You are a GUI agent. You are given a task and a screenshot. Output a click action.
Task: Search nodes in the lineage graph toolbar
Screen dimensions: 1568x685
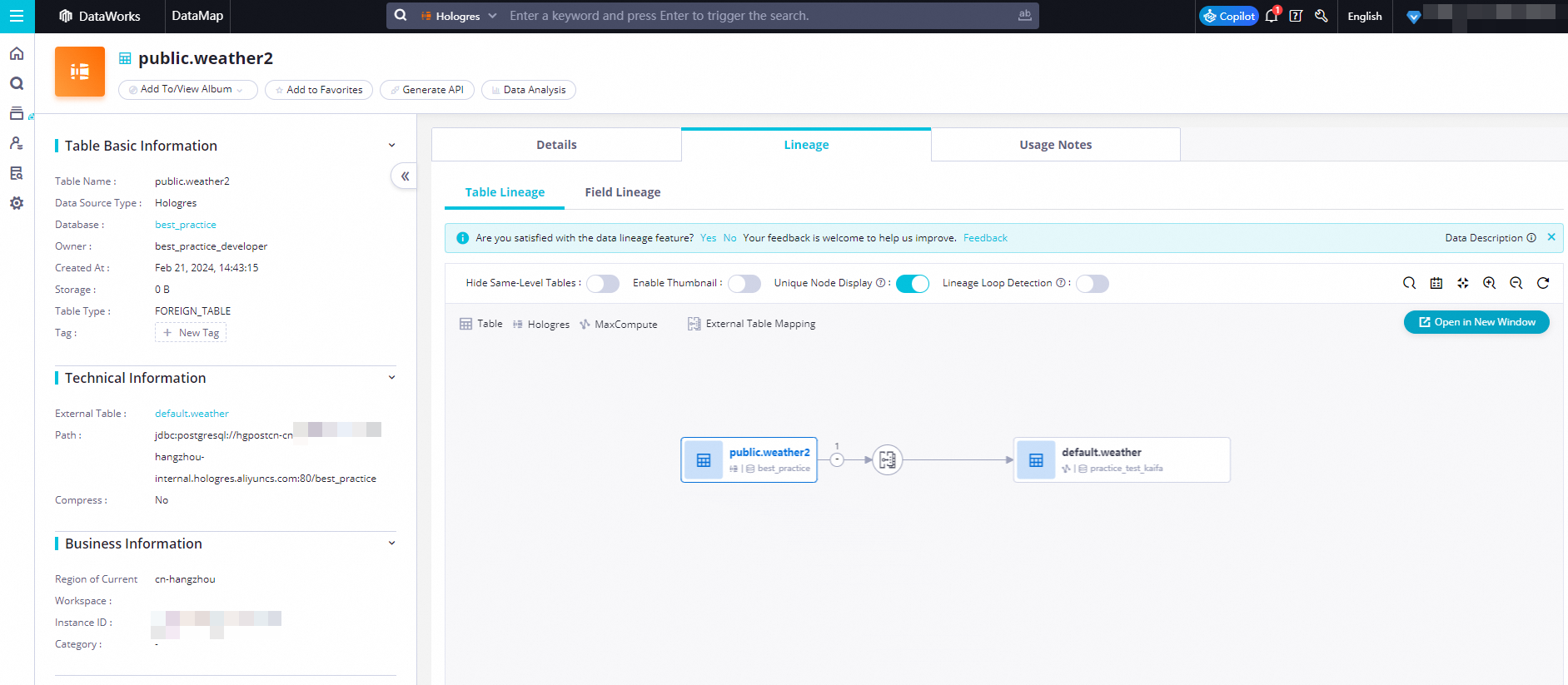click(x=1409, y=283)
